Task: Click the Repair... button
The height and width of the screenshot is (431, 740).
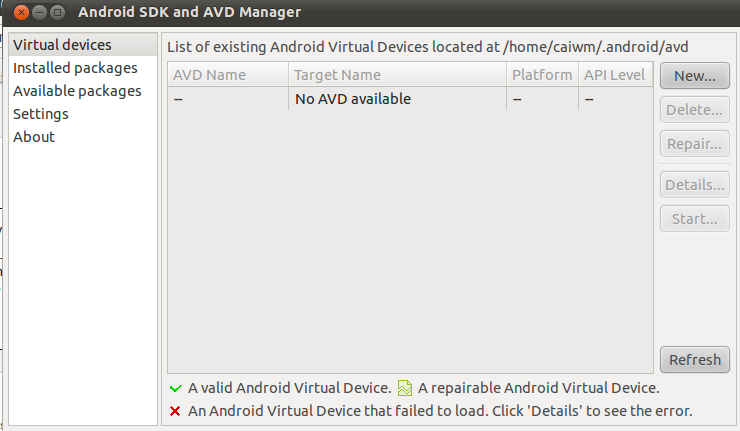Action: [x=695, y=144]
